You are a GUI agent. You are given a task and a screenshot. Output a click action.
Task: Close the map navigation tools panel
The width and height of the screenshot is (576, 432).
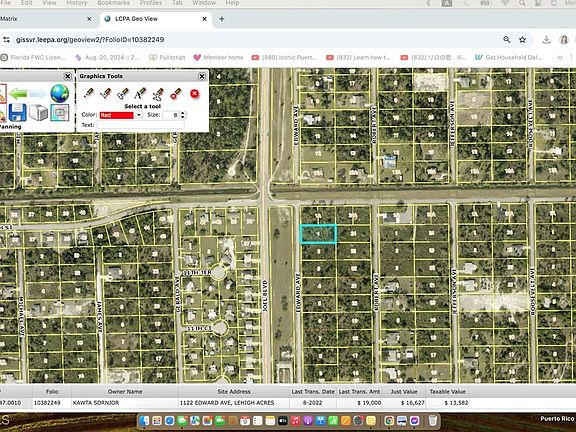(68, 76)
